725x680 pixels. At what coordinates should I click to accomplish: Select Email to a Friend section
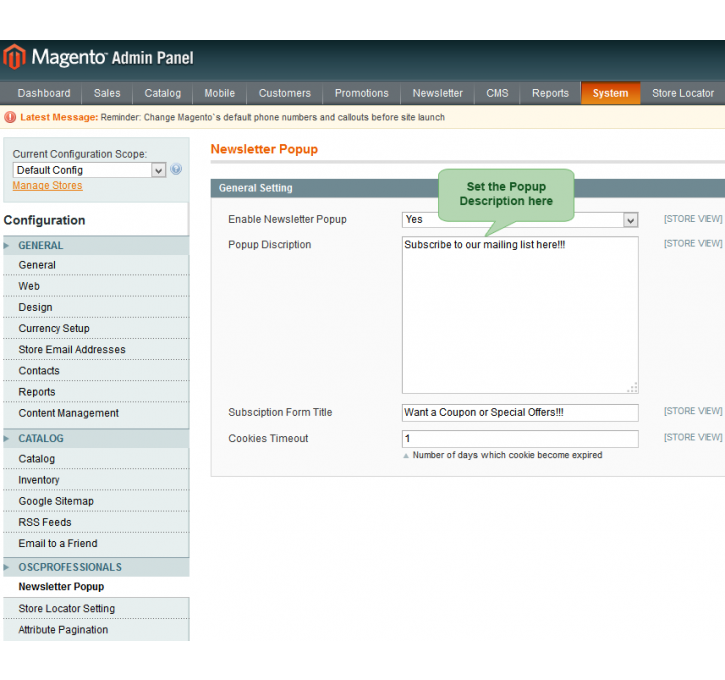click(96, 544)
